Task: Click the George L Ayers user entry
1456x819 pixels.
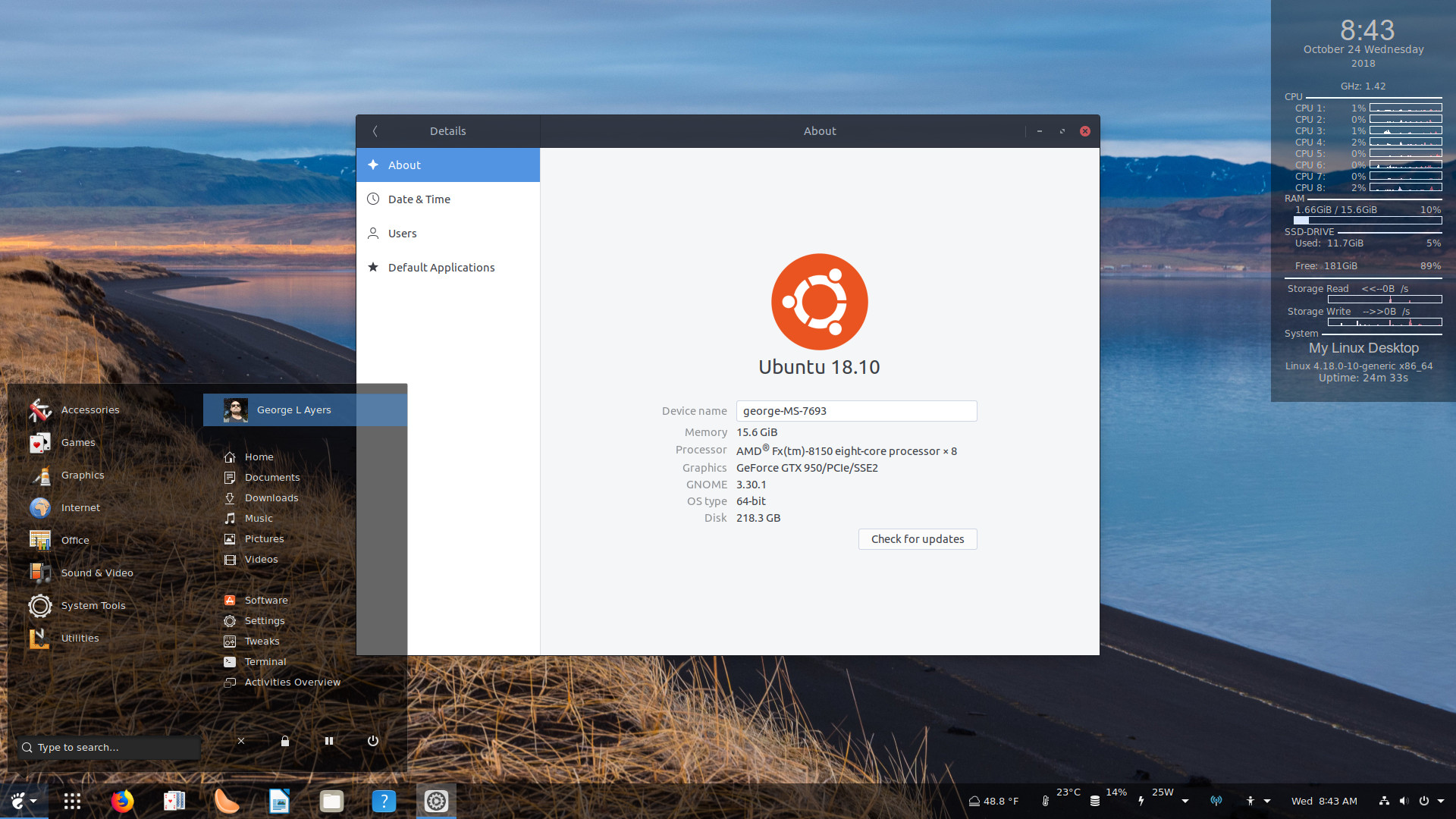Action: pos(305,410)
